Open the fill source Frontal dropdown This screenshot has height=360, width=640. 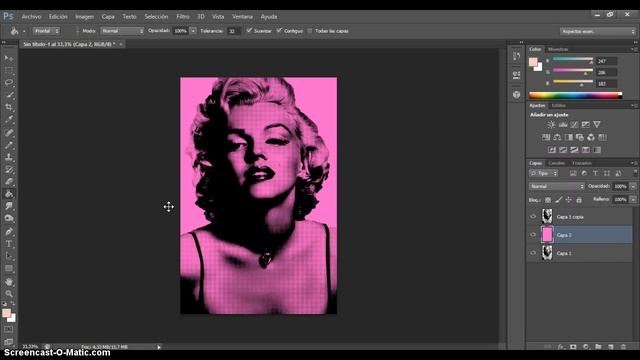click(x=46, y=31)
